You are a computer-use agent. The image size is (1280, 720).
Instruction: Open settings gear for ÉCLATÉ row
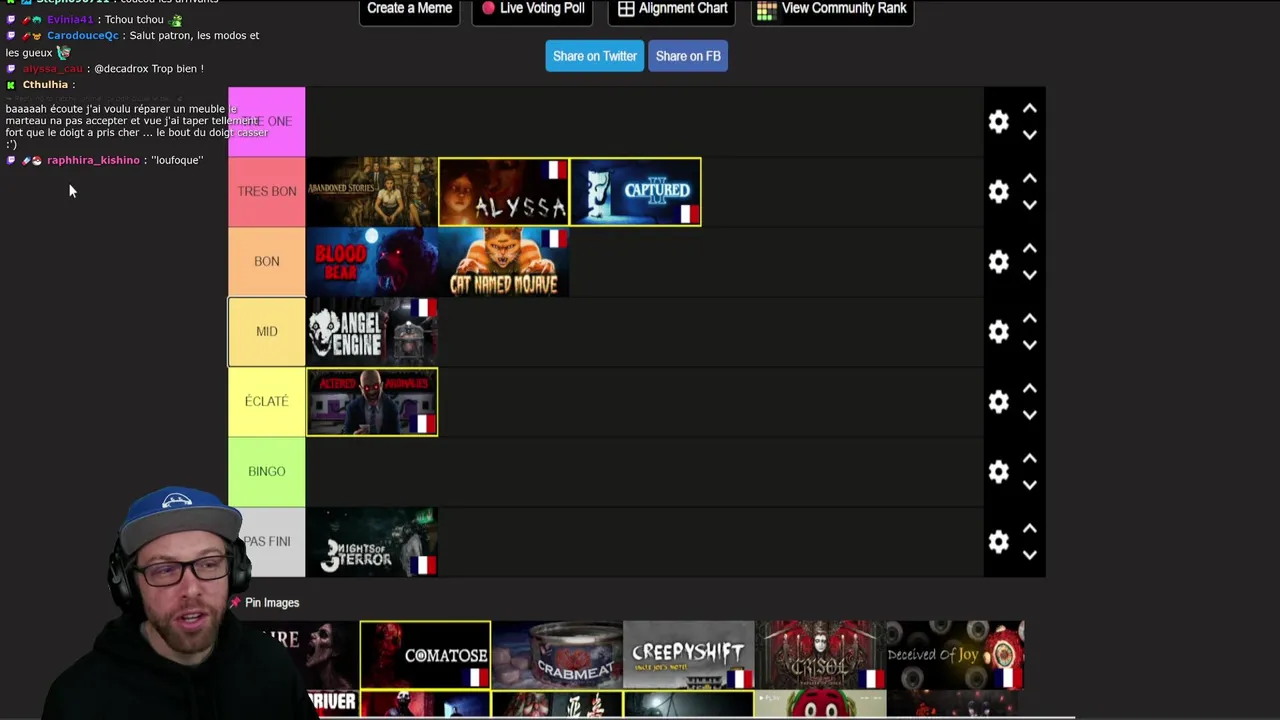point(998,402)
